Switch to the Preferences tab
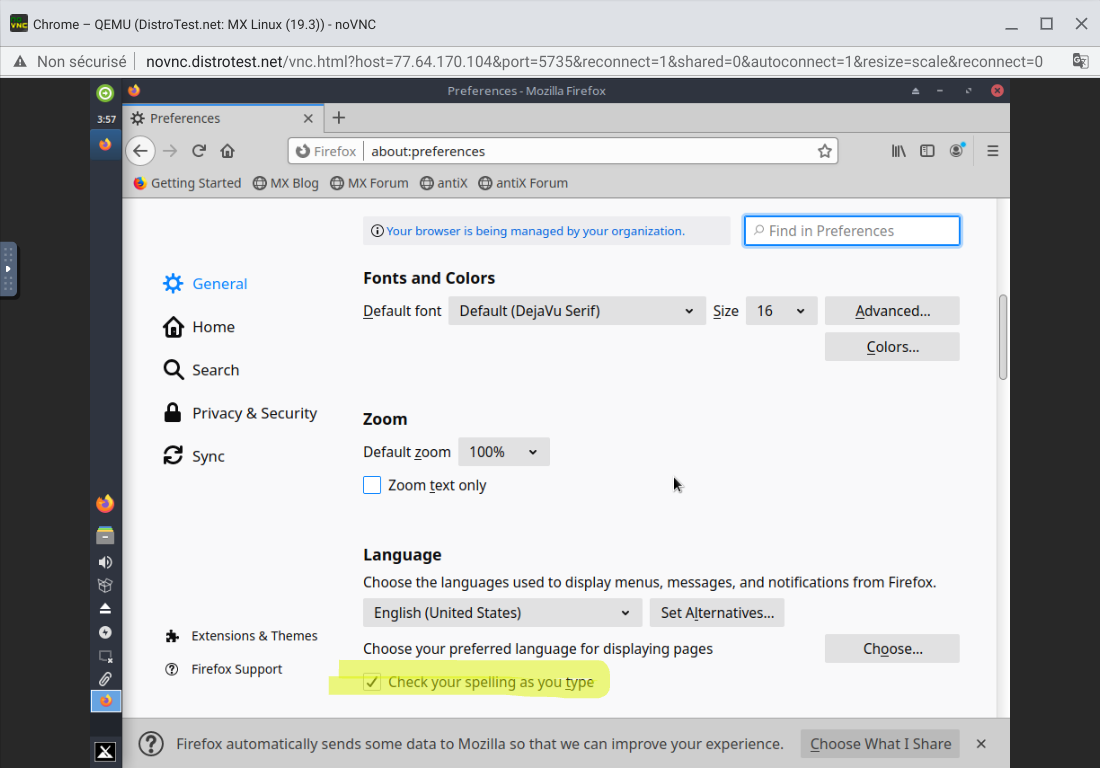Image resolution: width=1100 pixels, height=768 pixels. (x=223, y=118)
